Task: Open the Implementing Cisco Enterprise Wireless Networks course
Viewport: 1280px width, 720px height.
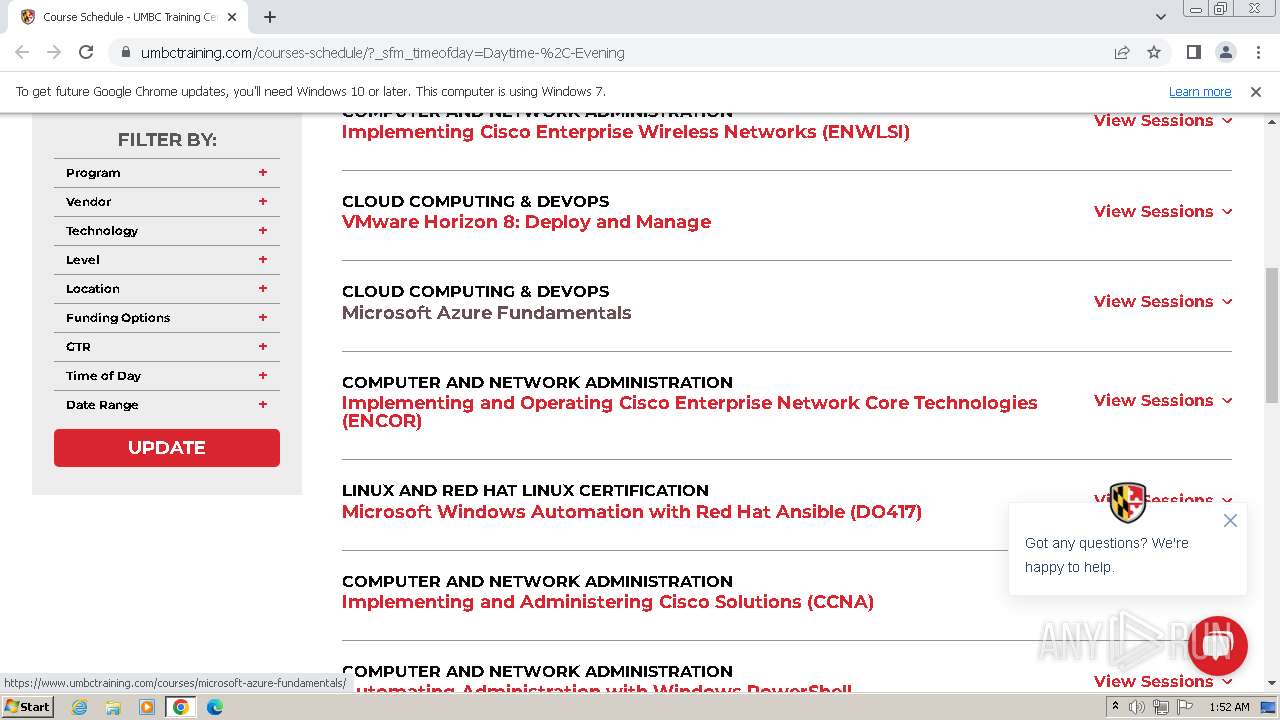Action: click(x=626, y=132)
